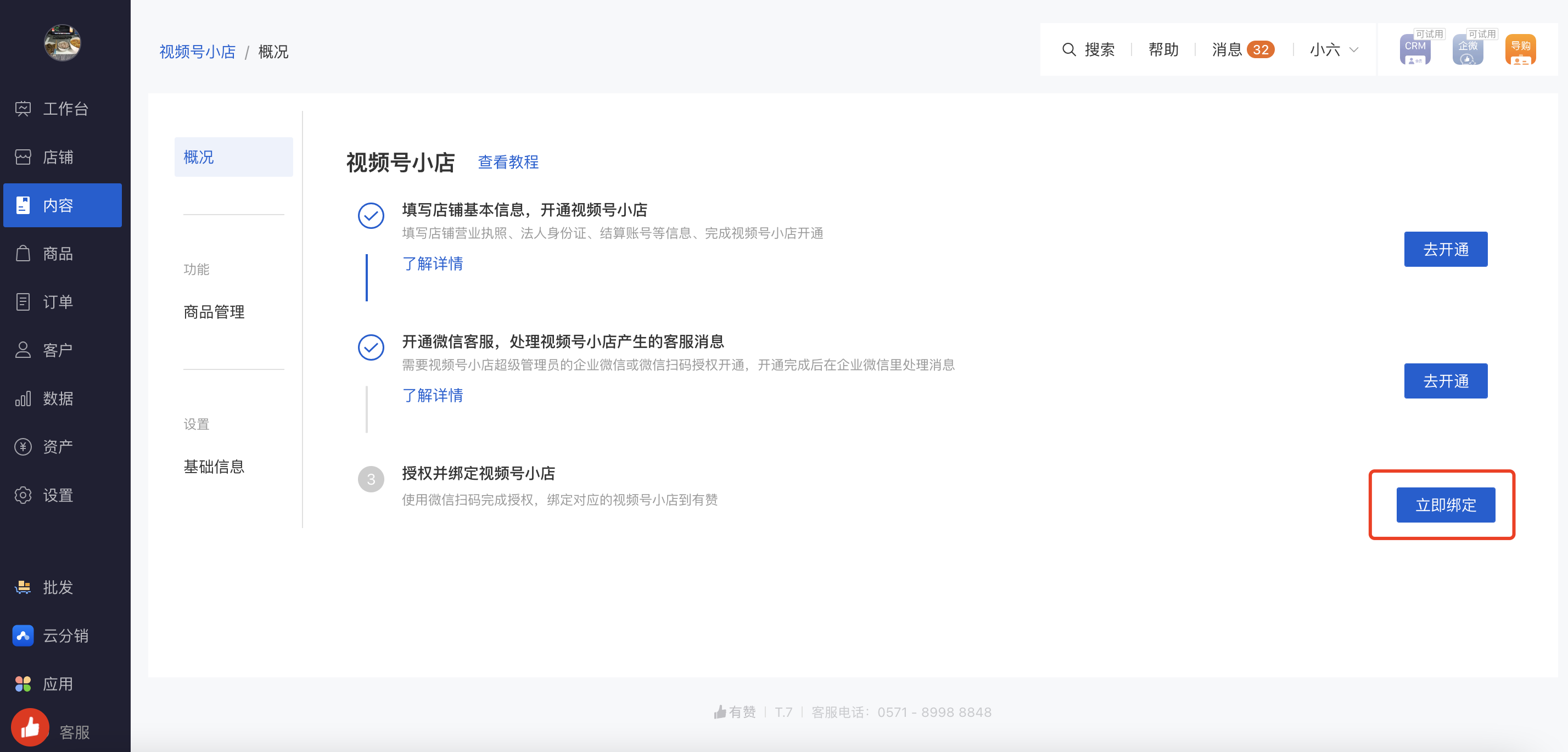1568x752 pixels.
Task: Click the search magnifier icon
Action: click(x=1069, y=49)
